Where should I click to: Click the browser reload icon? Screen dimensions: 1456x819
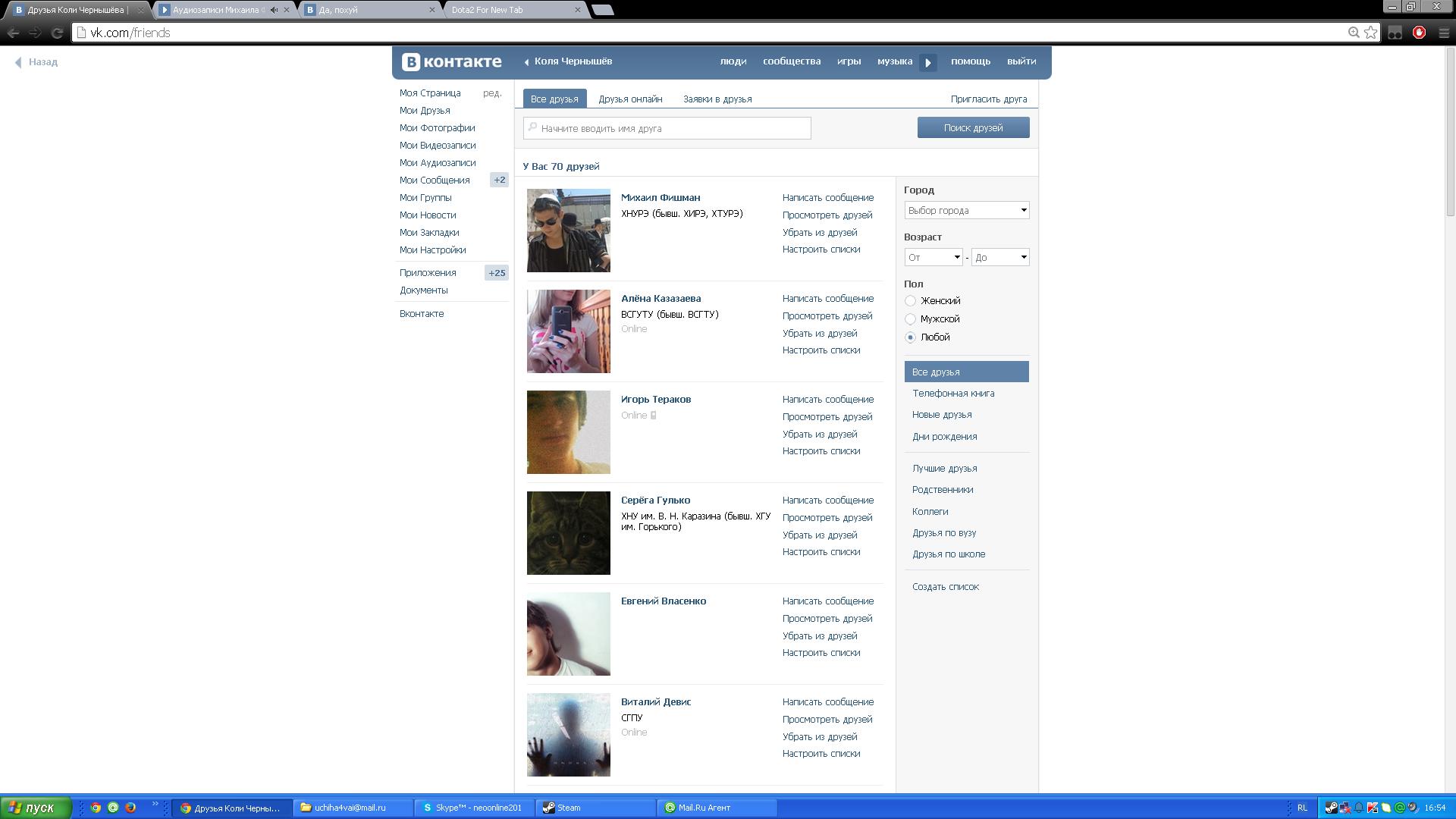coord(57,33)
